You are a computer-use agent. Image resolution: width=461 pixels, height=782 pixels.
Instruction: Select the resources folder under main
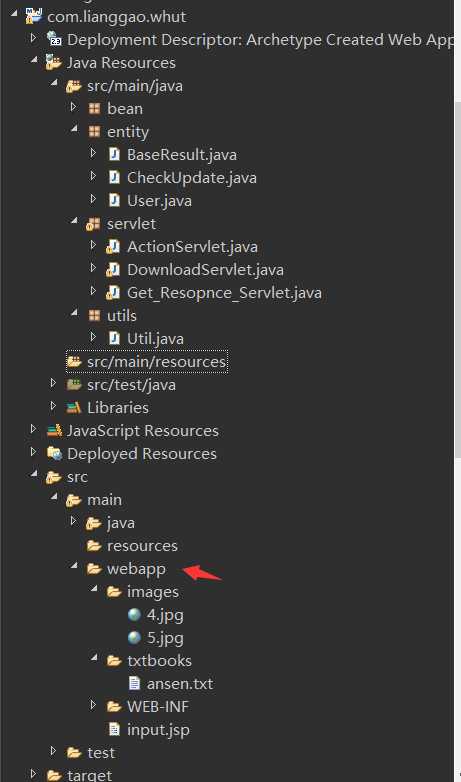point(142,546)
